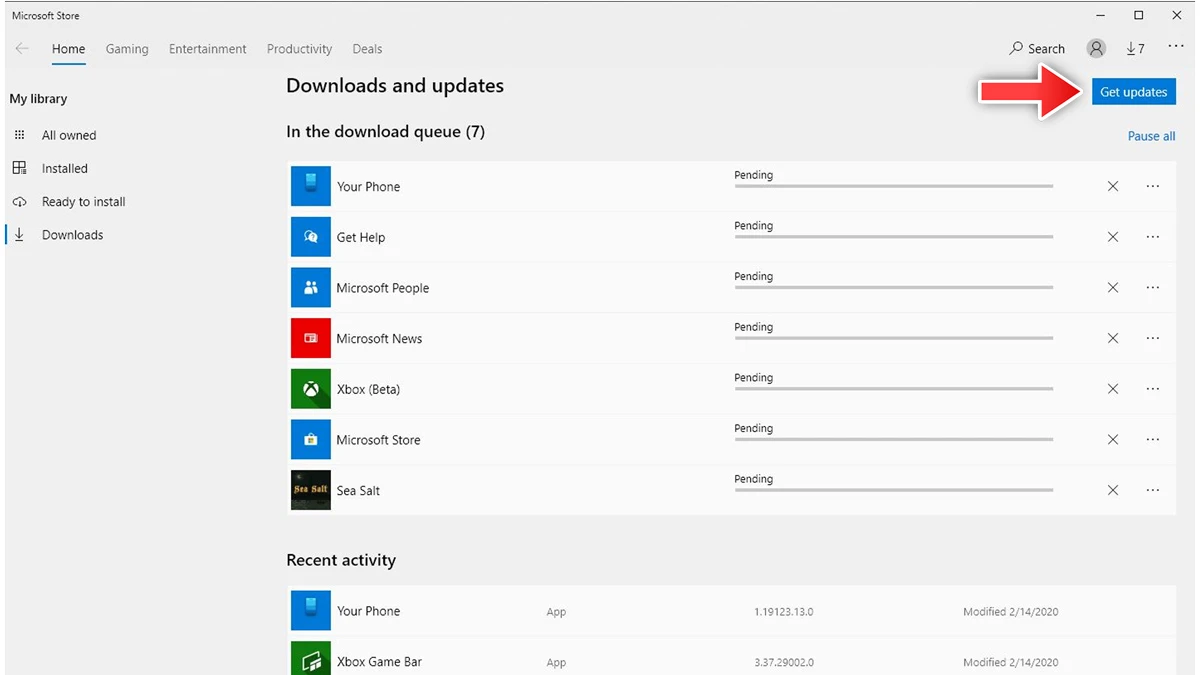The width and height of the screenshot is (1200, 675).
Task: Open the top-right See more ellipsis menu
Action: point(1176,47)
